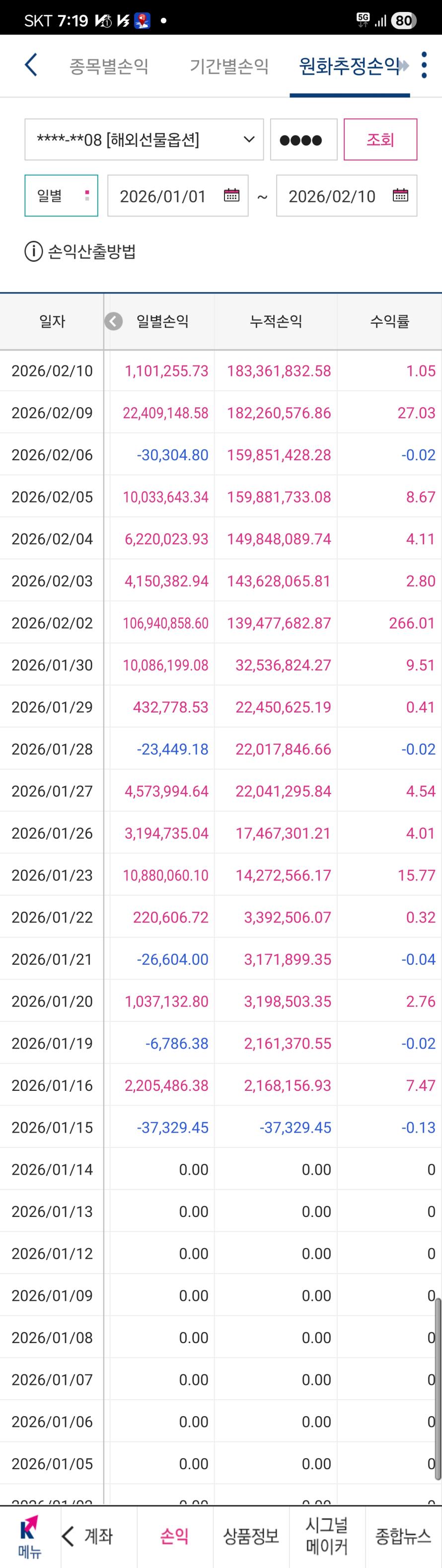This screenshot has width=442, height=1568.
Task: Open end date calendar picker icon
Action: 400,196
